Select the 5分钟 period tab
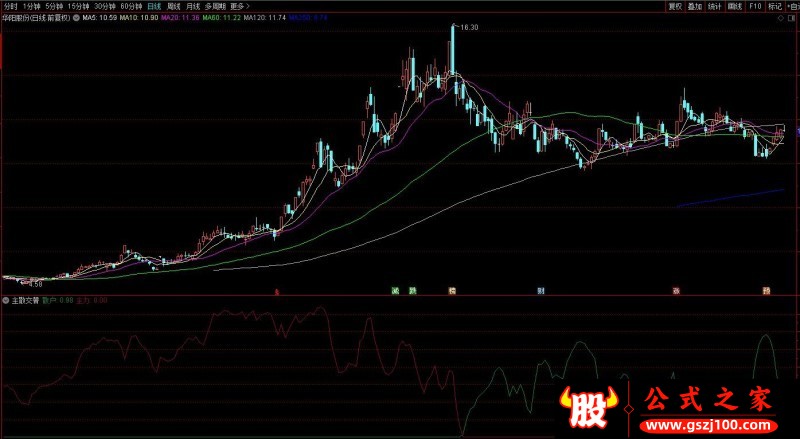Image resolution: width=800 pixels, height=439 pixels. pos(54,6)
